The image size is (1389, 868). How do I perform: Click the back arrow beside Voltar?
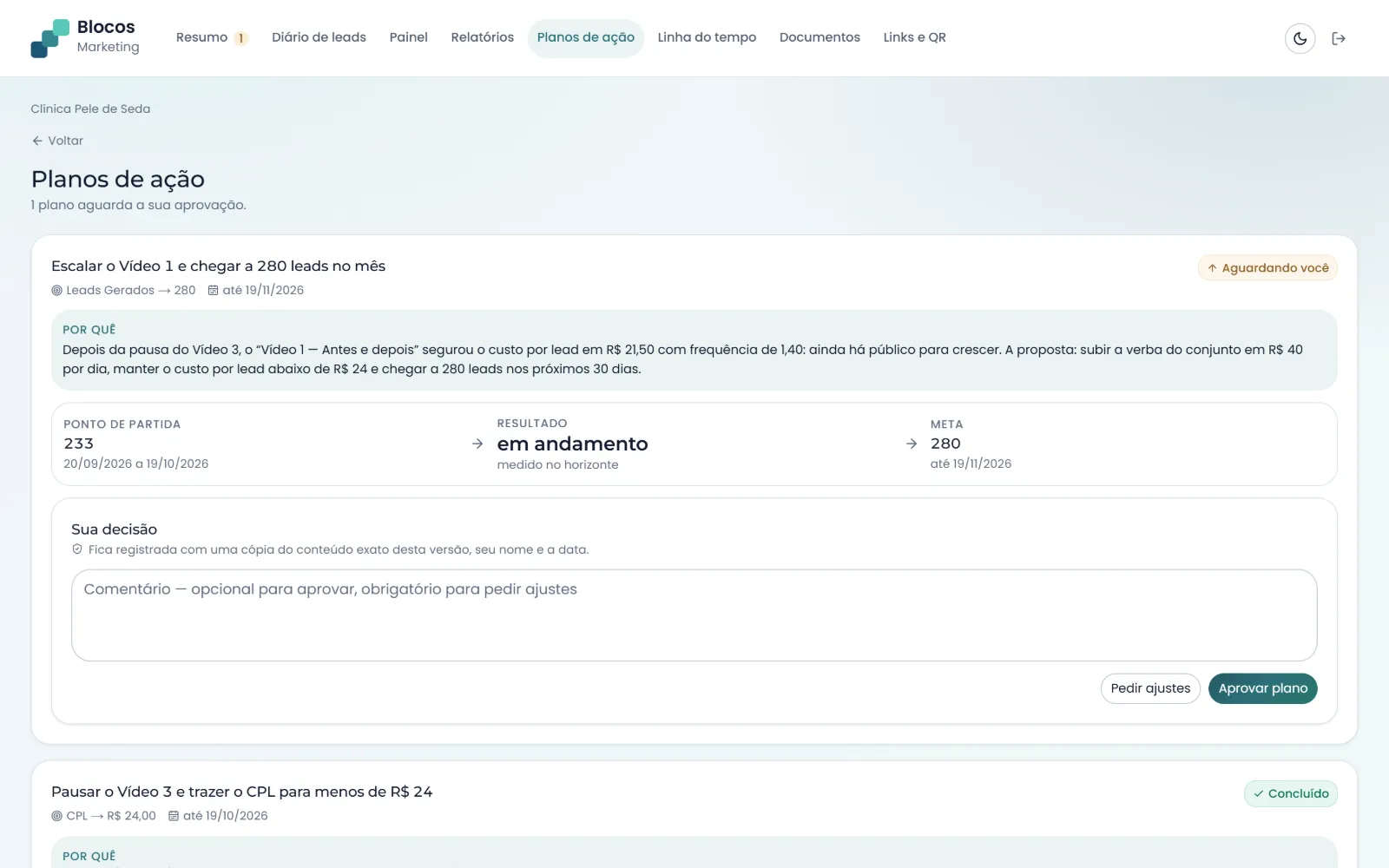coord(37,141)
